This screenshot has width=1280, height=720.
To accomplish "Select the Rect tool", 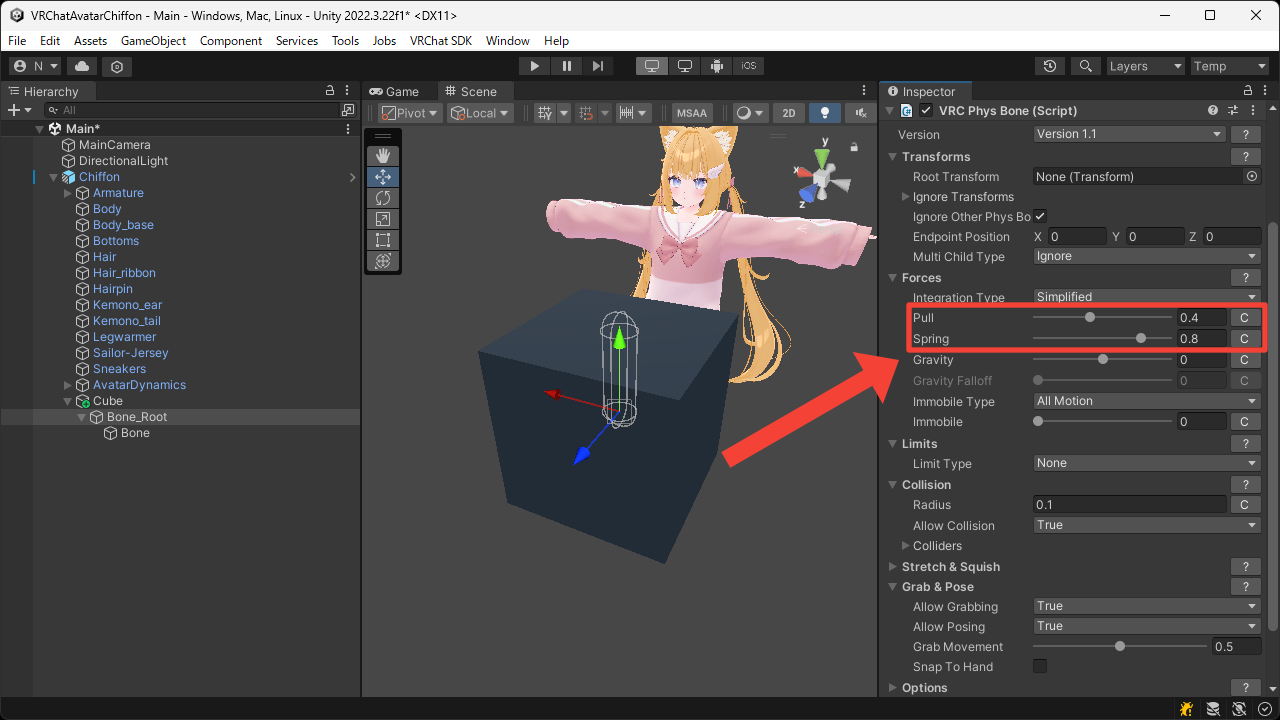I will tap(383, 240).
